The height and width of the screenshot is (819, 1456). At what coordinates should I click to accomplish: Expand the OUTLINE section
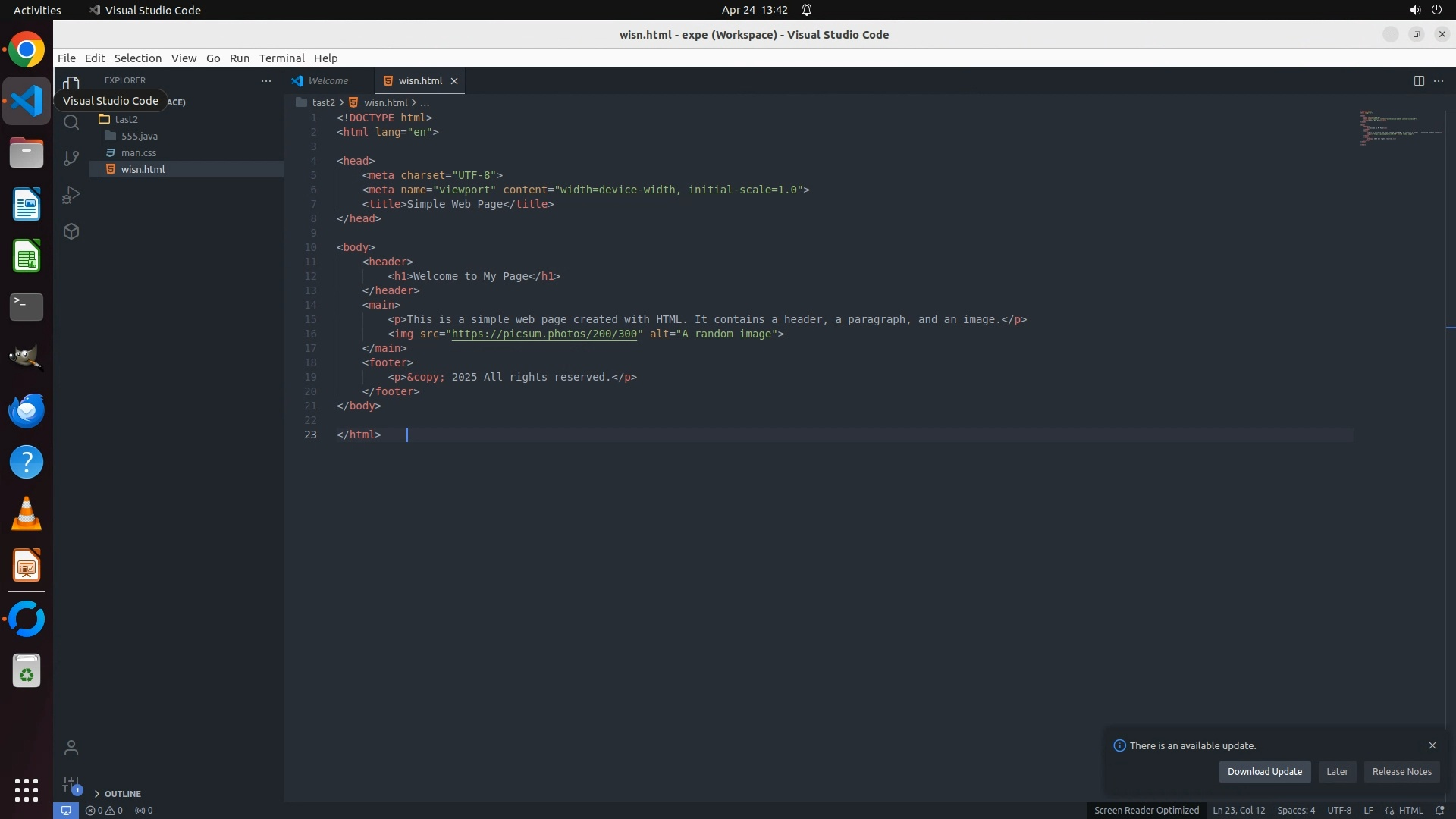[122, 794]
